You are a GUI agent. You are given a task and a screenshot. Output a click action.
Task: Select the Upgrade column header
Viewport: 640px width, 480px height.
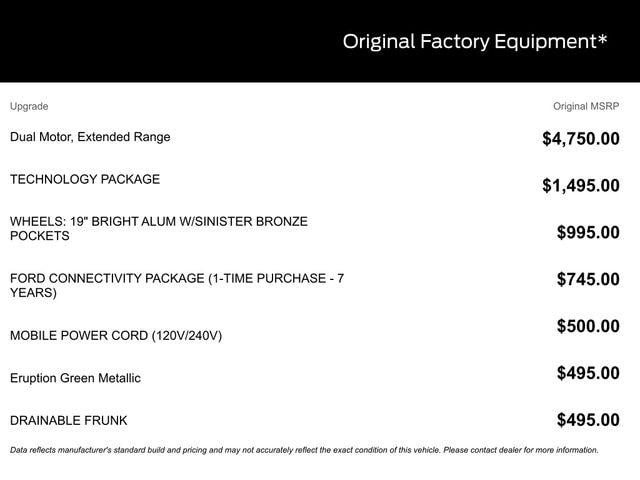click(x=29, y=106)
